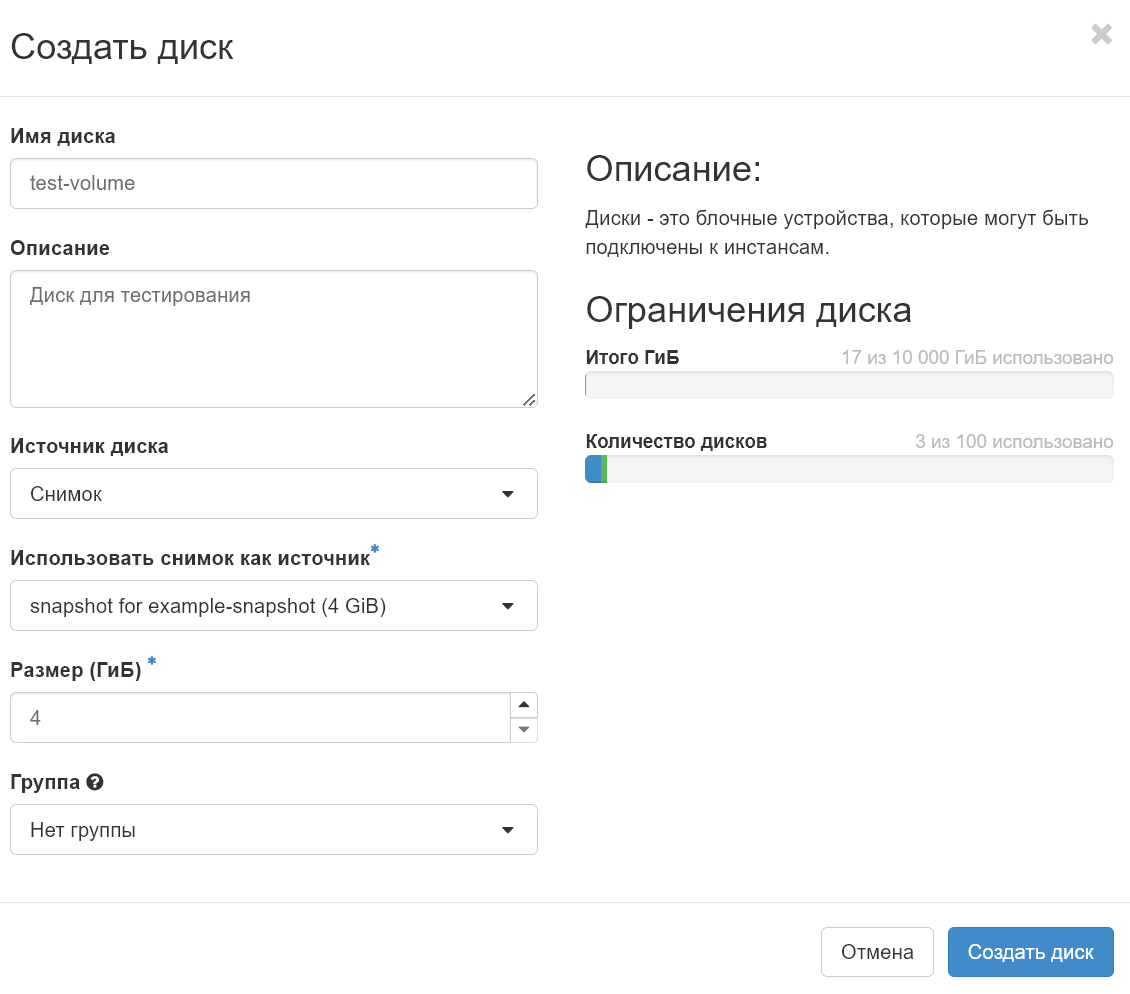This screenshot has height=994, width=1130.
Task: Click the dropdown caret next to snapshot selection
Action: tap(508, 605)
